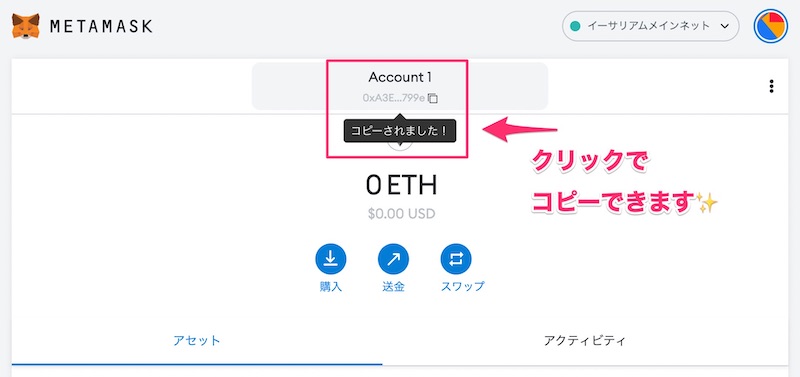The width and height of the screenshot is (800, 377).
Task: Copy address using the clipboard icon
Action: [432, 98]
